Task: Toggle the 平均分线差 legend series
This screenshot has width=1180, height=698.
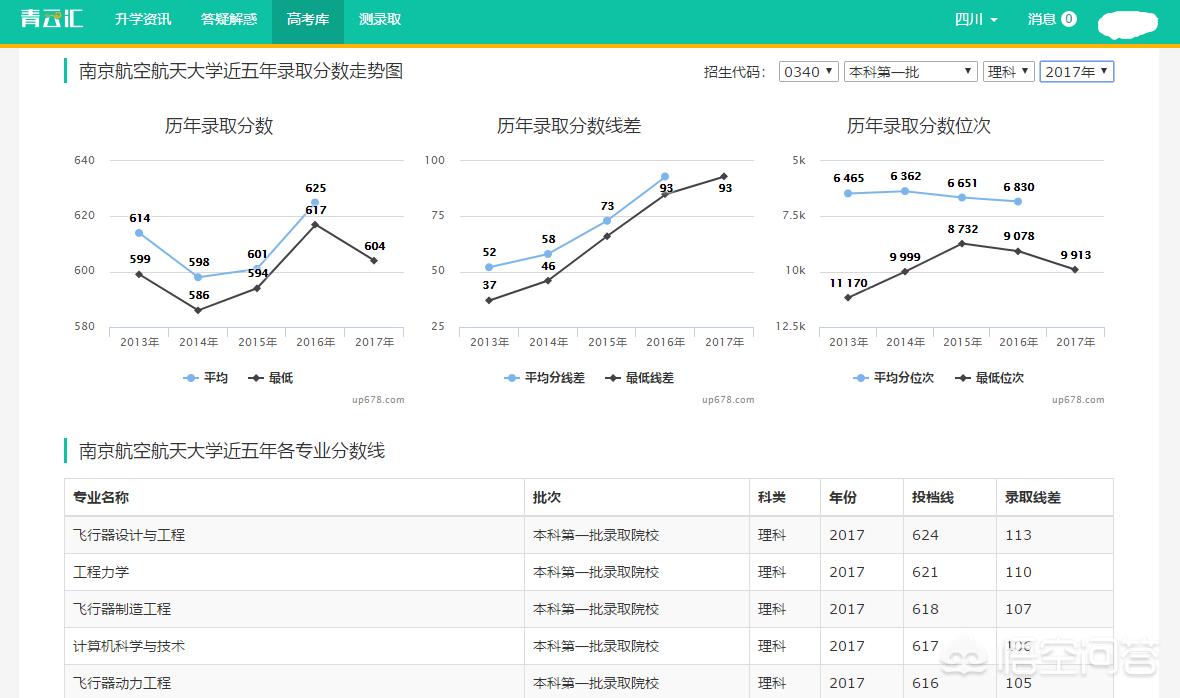Action: point(544,378)
